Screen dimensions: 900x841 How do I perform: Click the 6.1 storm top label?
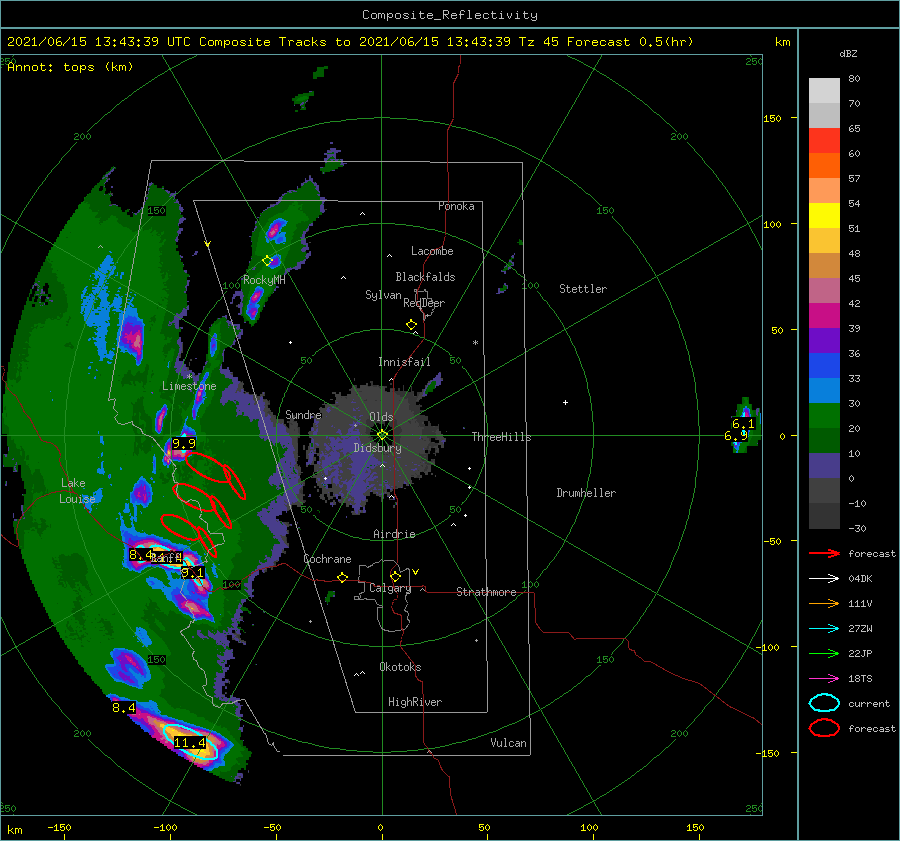[743, 424]
